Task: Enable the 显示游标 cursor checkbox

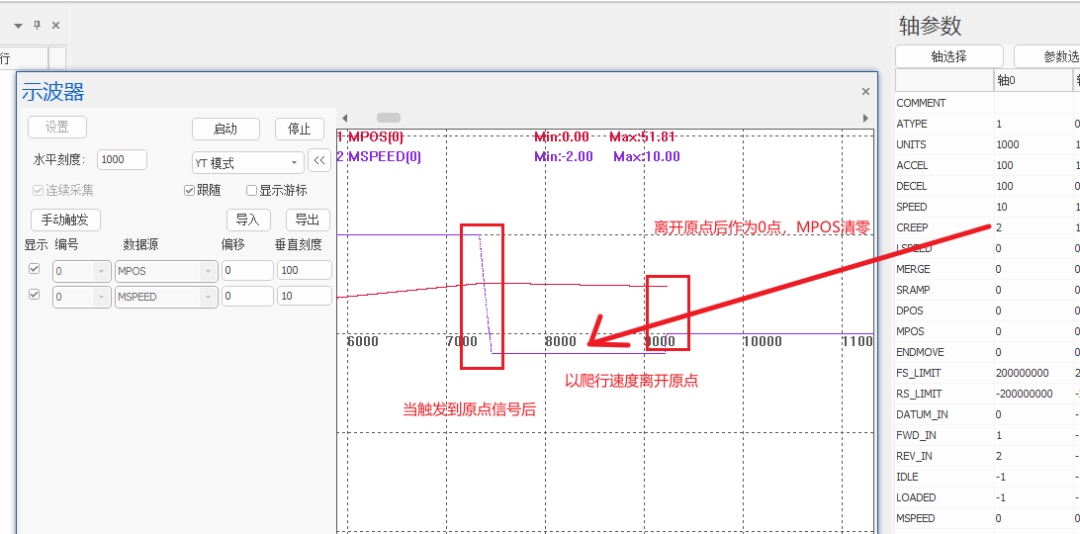Action: click(x=251, y=190)
